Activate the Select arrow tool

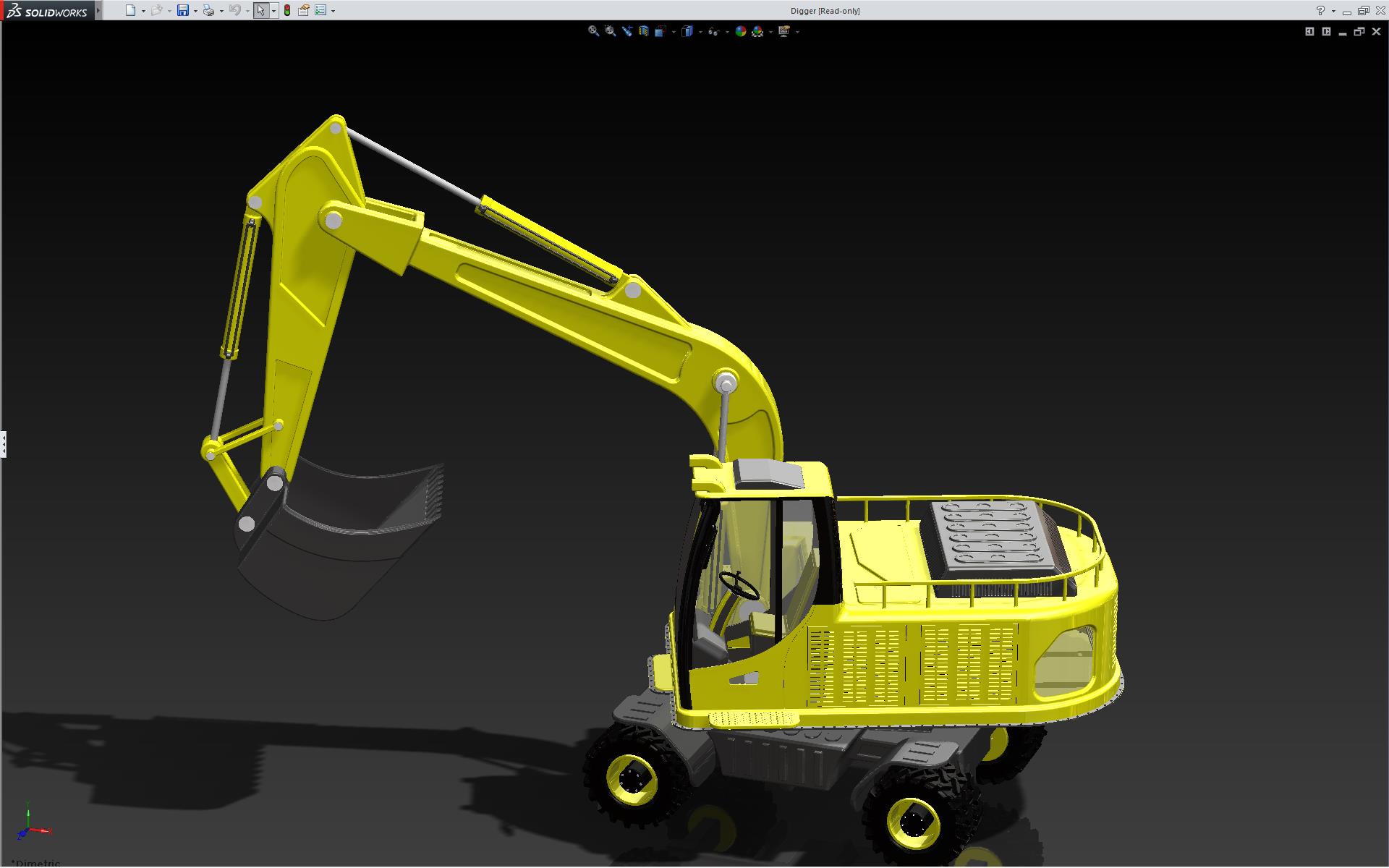point(260,10)
